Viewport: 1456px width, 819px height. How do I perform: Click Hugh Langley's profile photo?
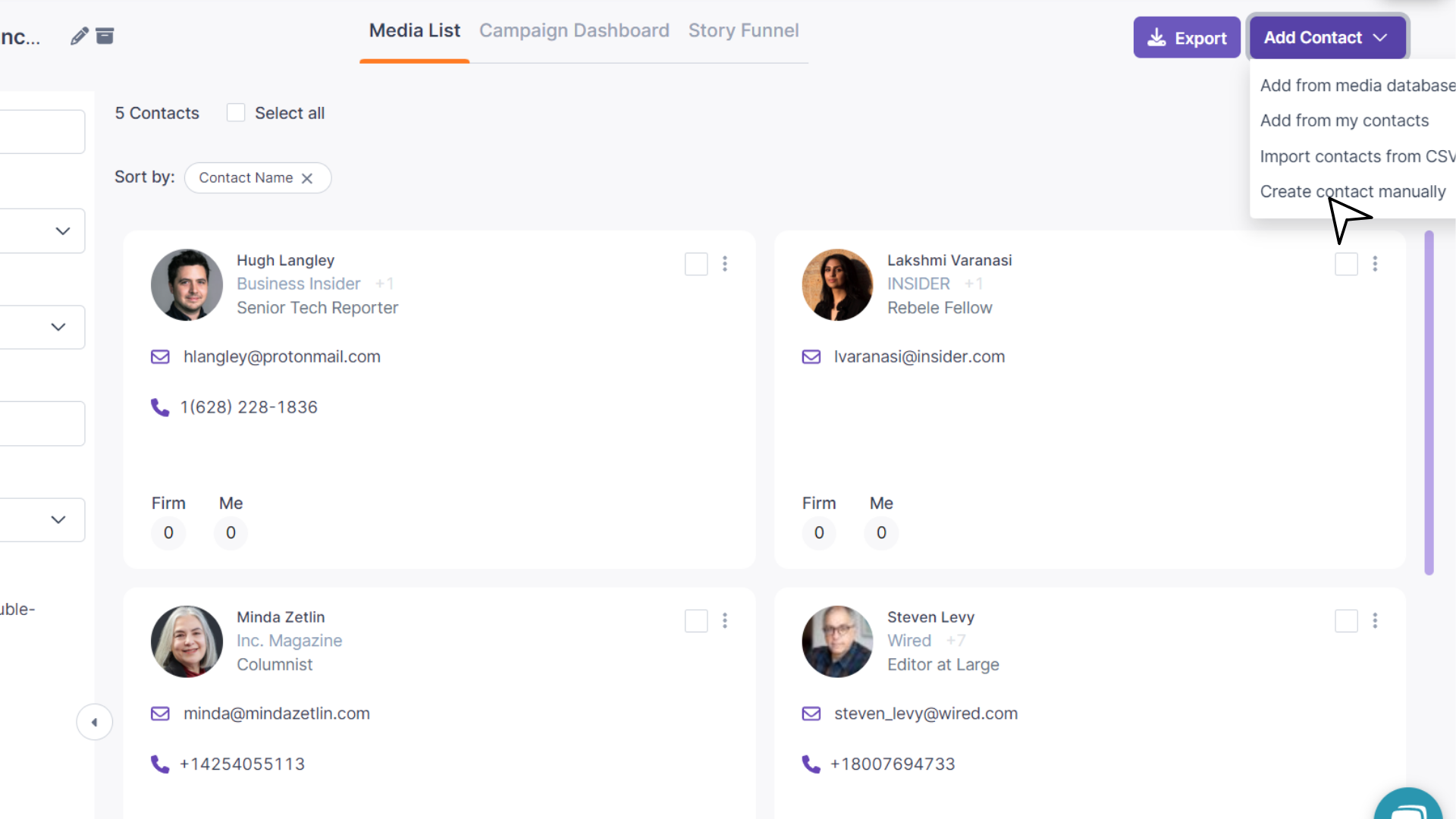click(x=187, y=284)
